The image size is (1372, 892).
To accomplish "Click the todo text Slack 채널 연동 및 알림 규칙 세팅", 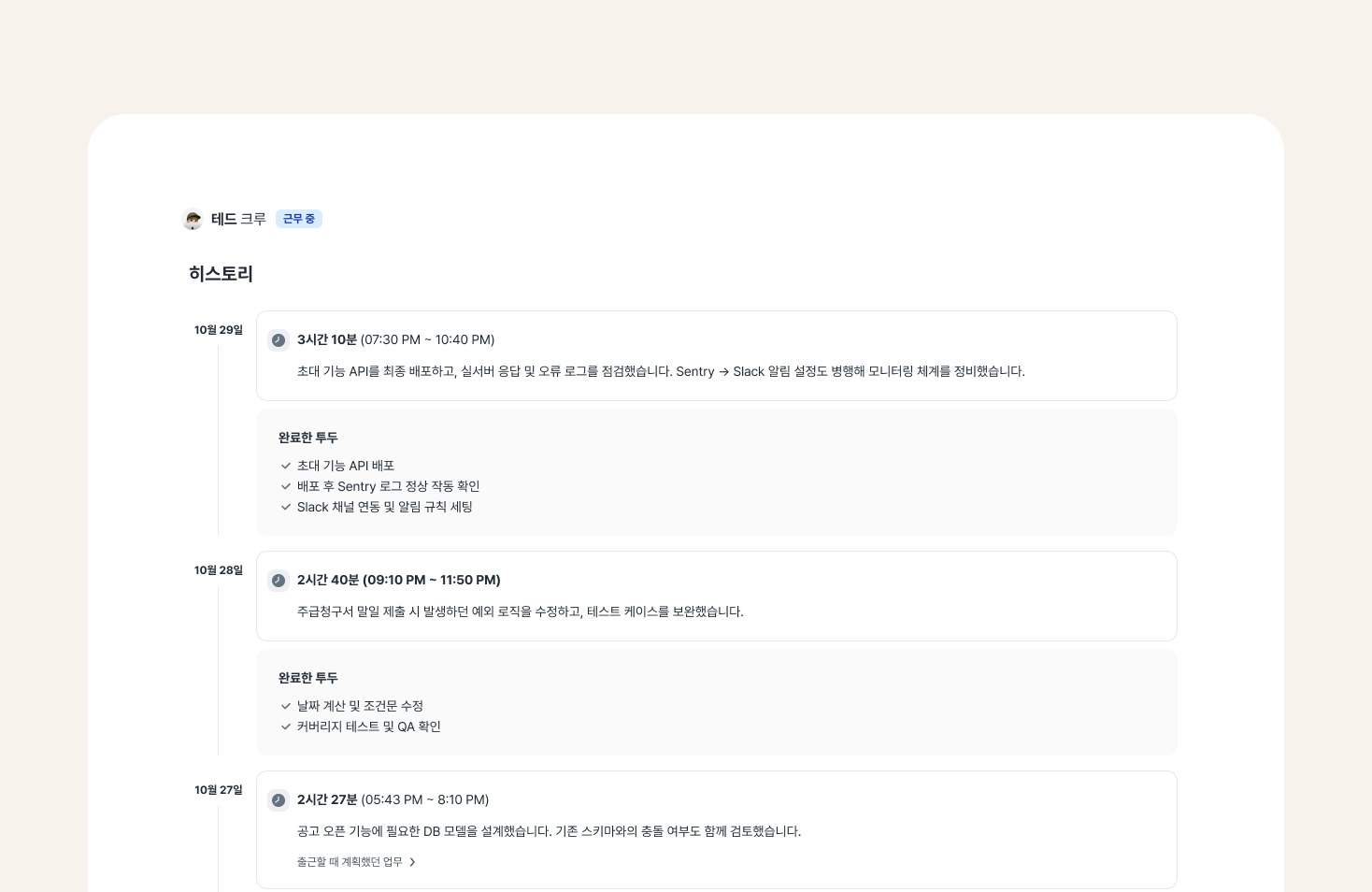I will [x=385, y=507].
